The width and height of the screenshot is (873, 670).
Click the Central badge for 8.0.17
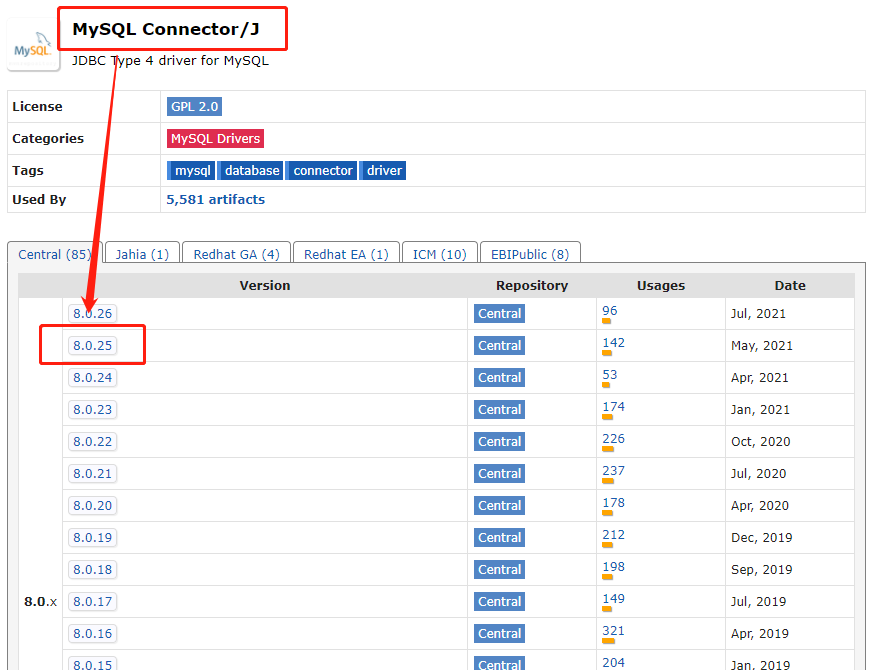(x=499, y=601)
